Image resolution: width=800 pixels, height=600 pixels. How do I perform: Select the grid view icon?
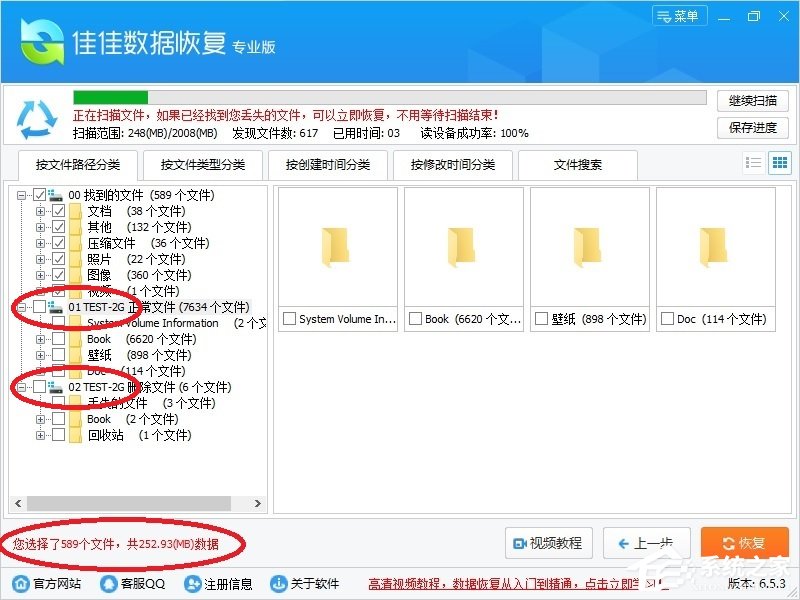coord(779,164)
